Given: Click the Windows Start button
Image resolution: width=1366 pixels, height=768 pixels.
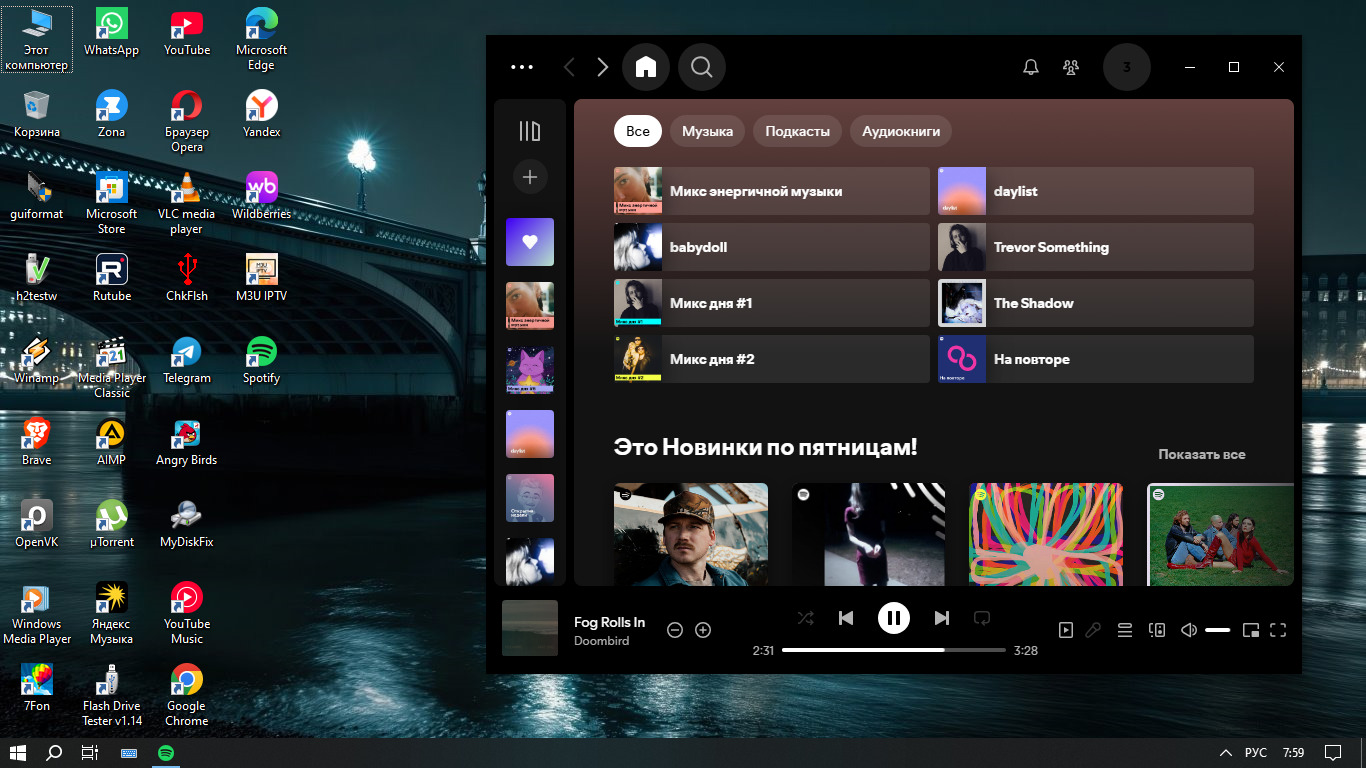Looking at the screenshot, I should pos(17,752).
